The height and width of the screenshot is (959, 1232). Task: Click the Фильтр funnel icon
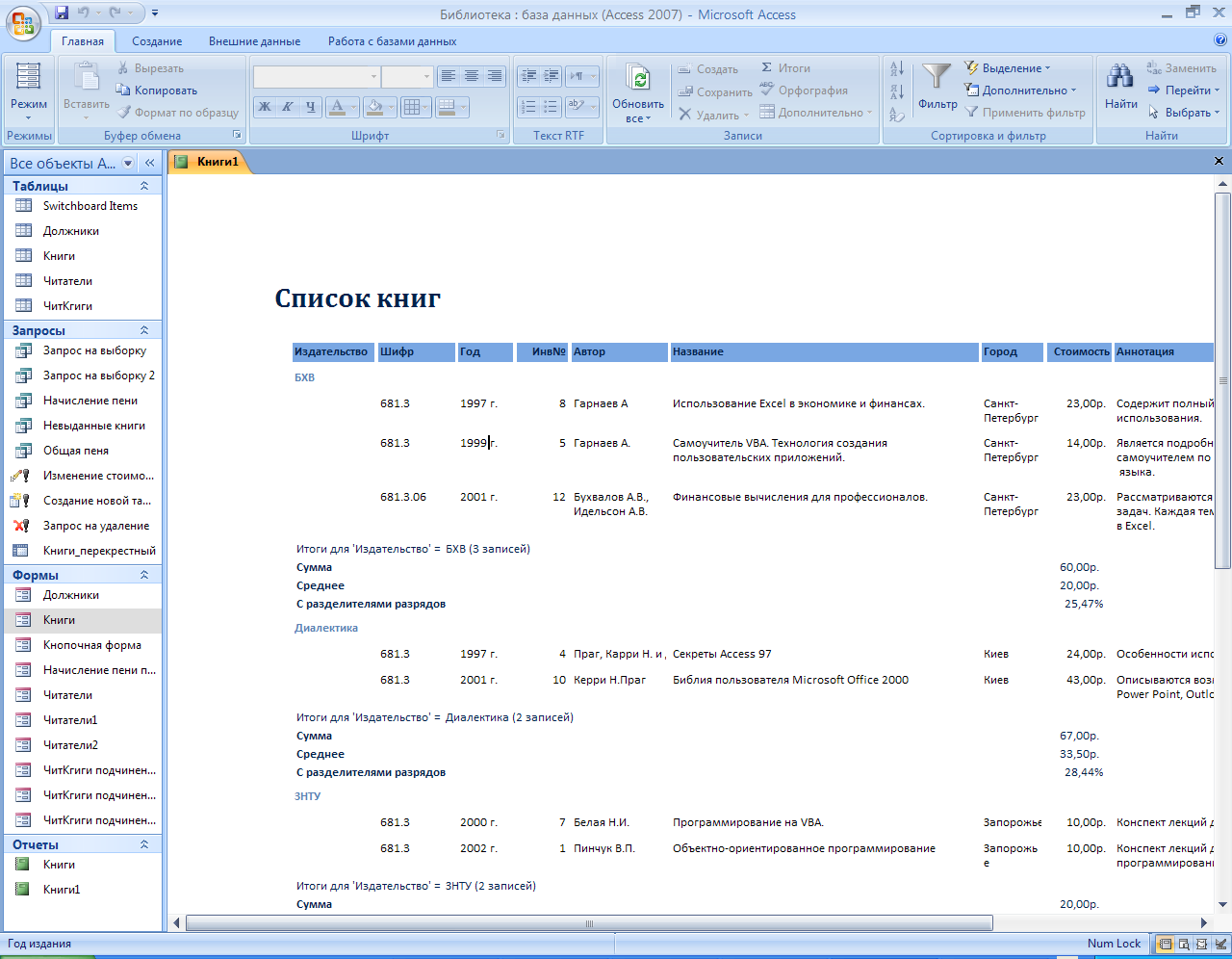[x=937, y=77]
